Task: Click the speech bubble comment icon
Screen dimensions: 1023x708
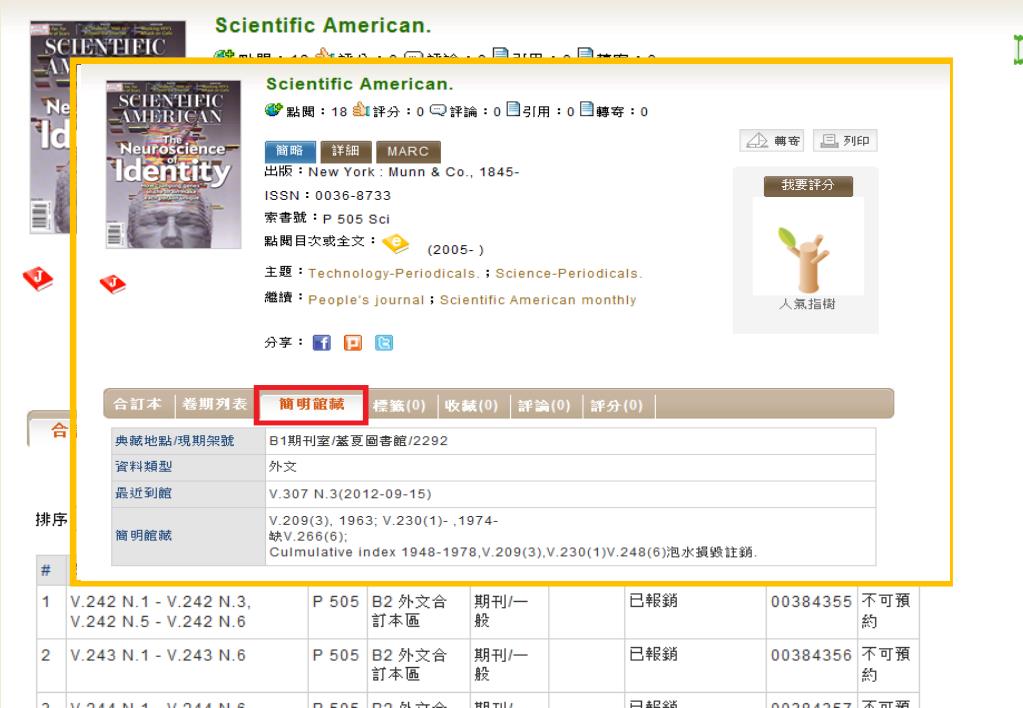Action: click(x=438, y=110)
